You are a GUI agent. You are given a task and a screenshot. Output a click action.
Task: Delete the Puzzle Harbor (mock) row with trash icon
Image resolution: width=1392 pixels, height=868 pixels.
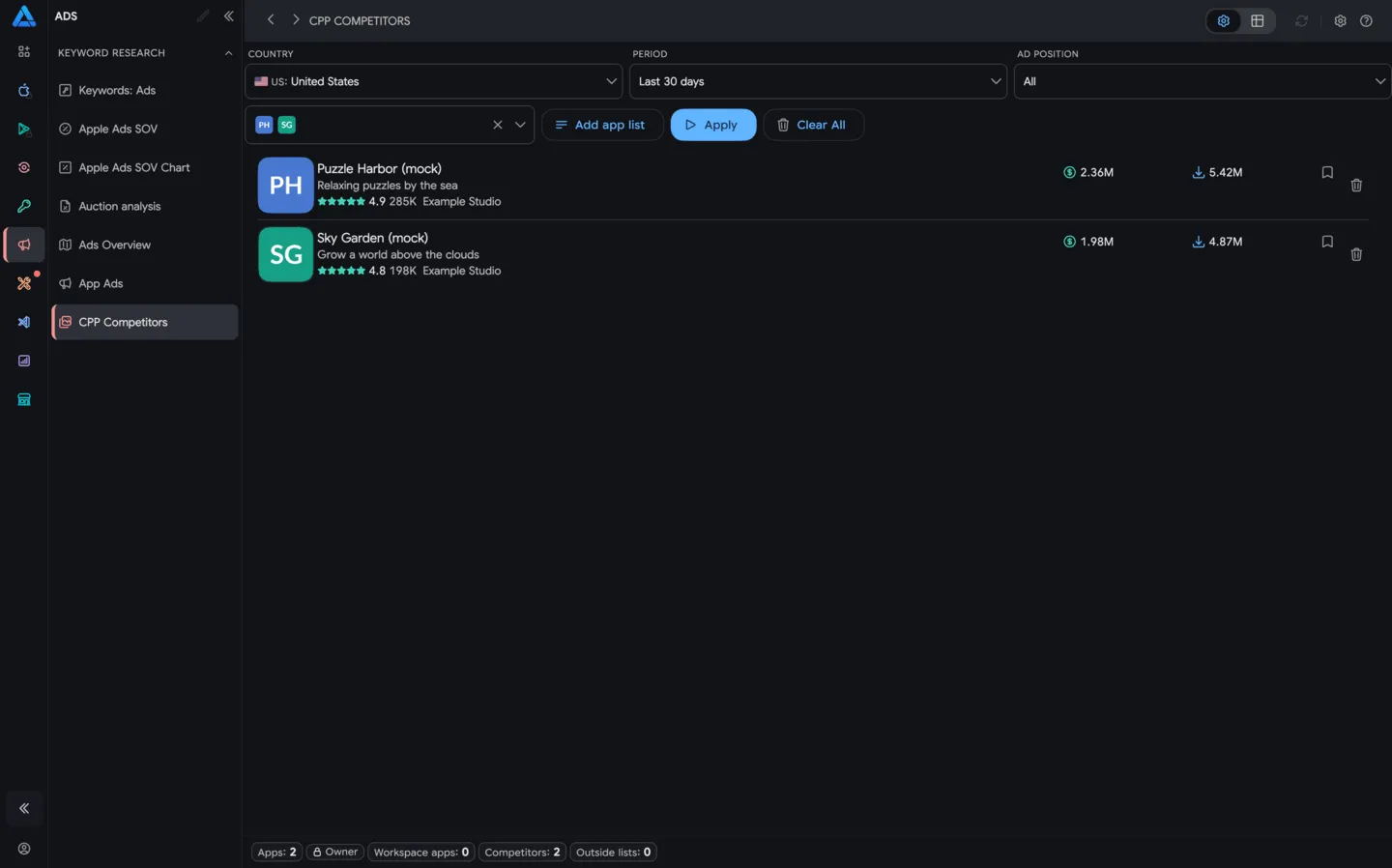tap(1356, 185)
